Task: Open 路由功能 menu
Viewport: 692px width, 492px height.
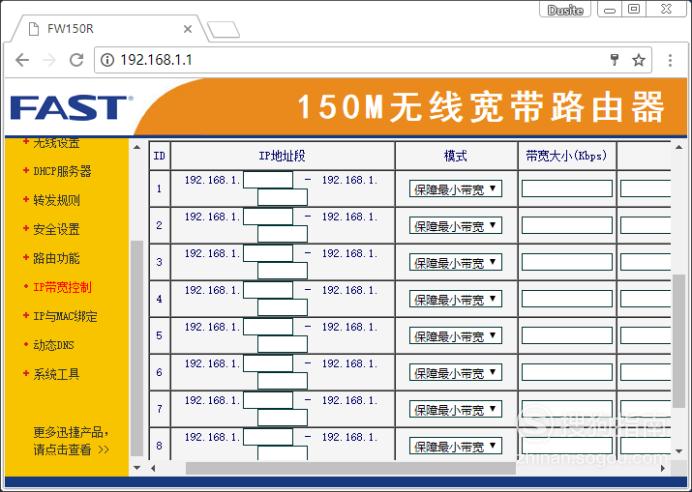Action: click(x=56, y=258)
